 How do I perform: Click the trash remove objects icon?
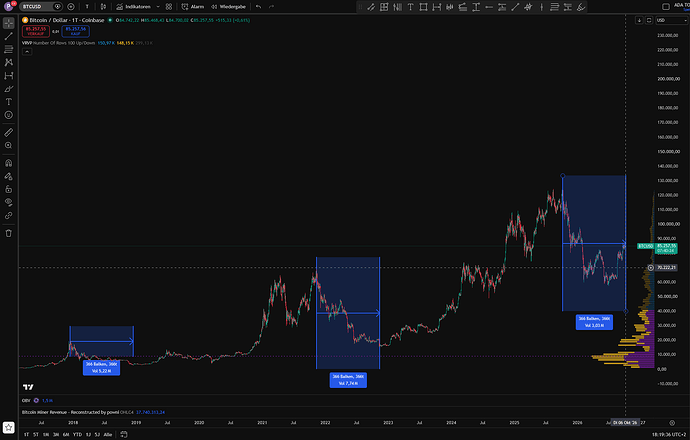8,233
